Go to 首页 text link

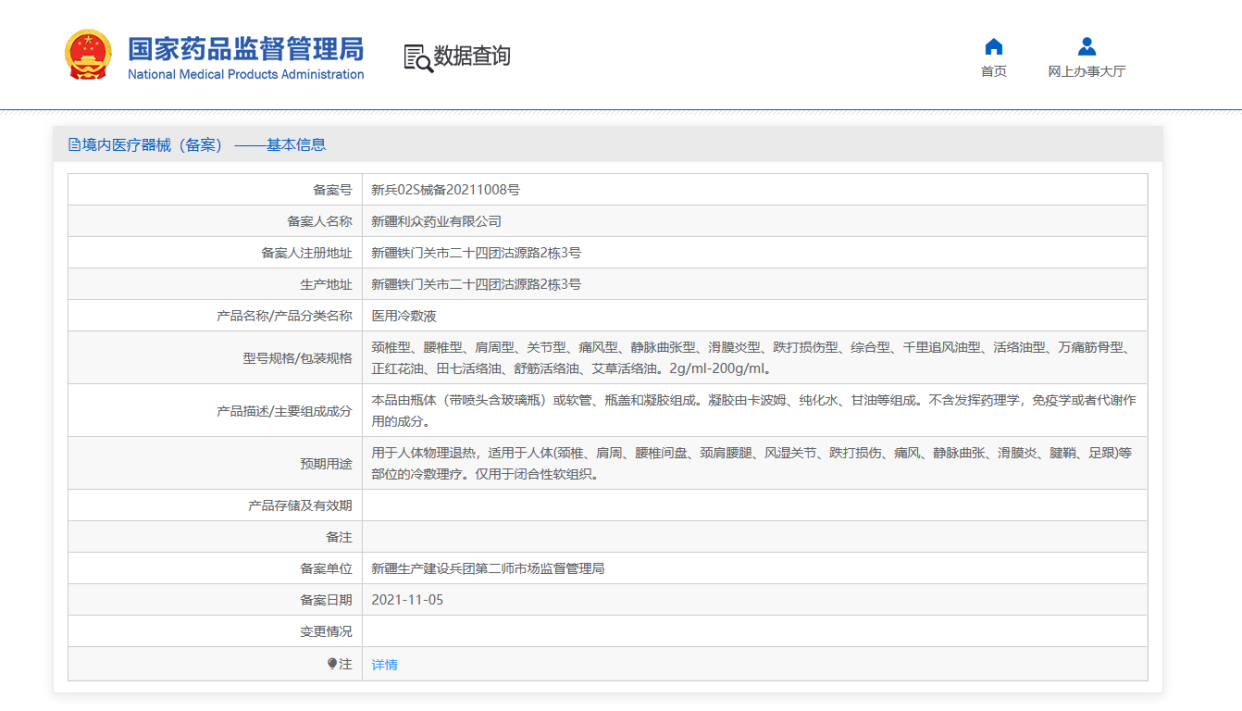point(993,72)
